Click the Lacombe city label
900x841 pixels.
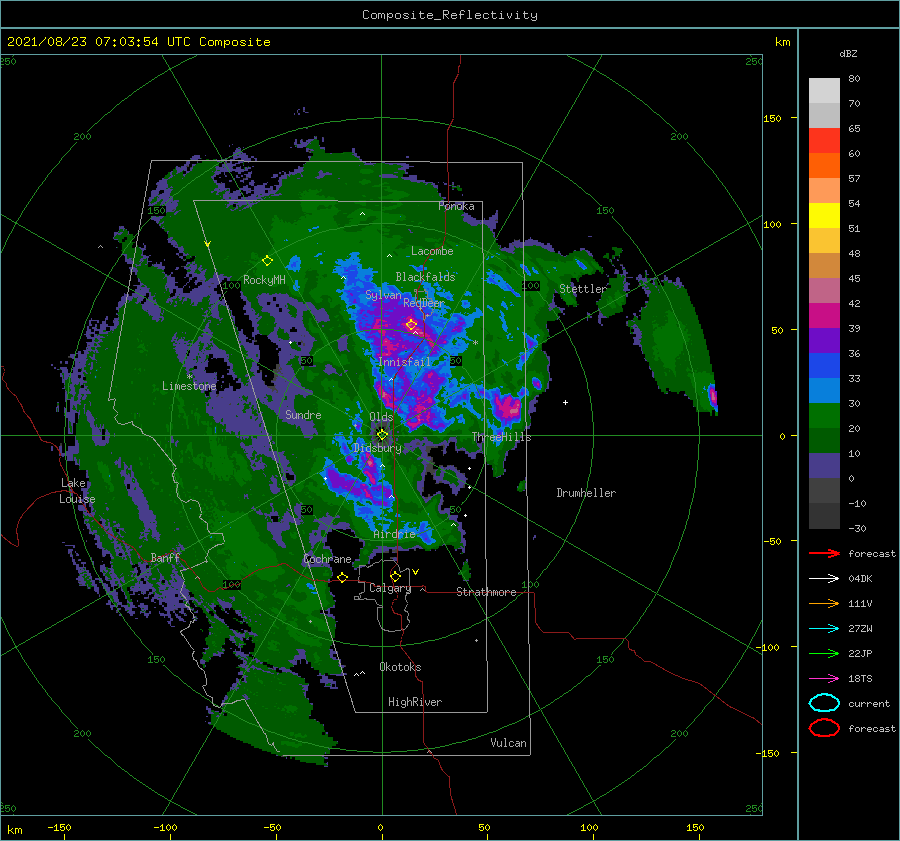point(432,251)
